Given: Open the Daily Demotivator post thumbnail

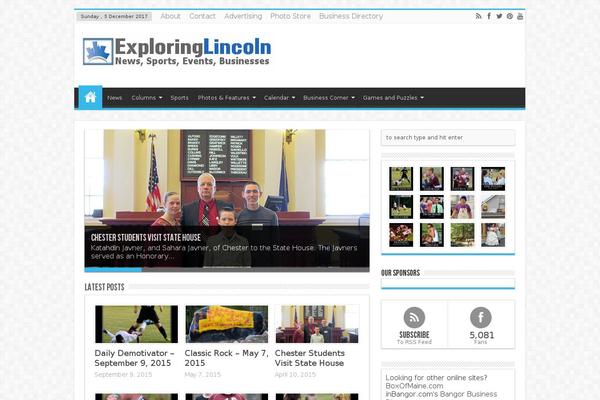Looking at the screenshot, I should pyautogui.click(x=136, y=324).
